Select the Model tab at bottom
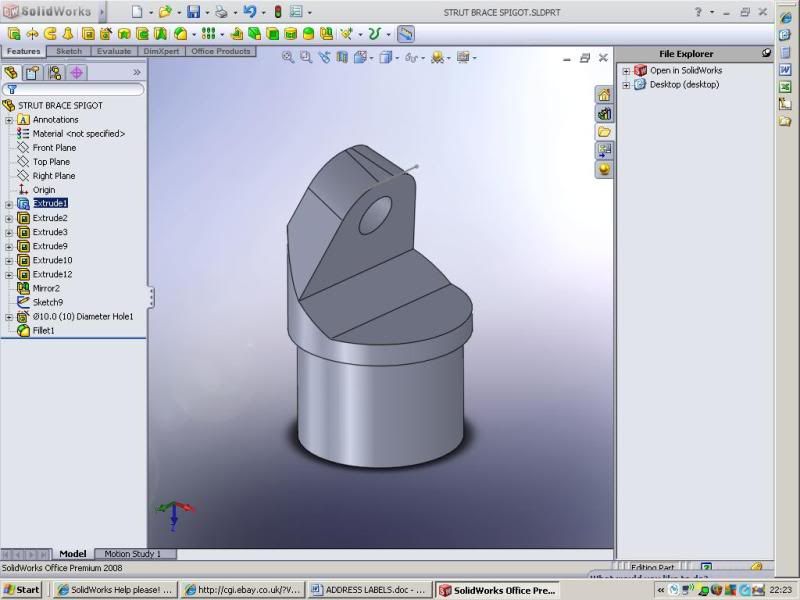This screenshot has height=600, width=800. coord(72,554)
